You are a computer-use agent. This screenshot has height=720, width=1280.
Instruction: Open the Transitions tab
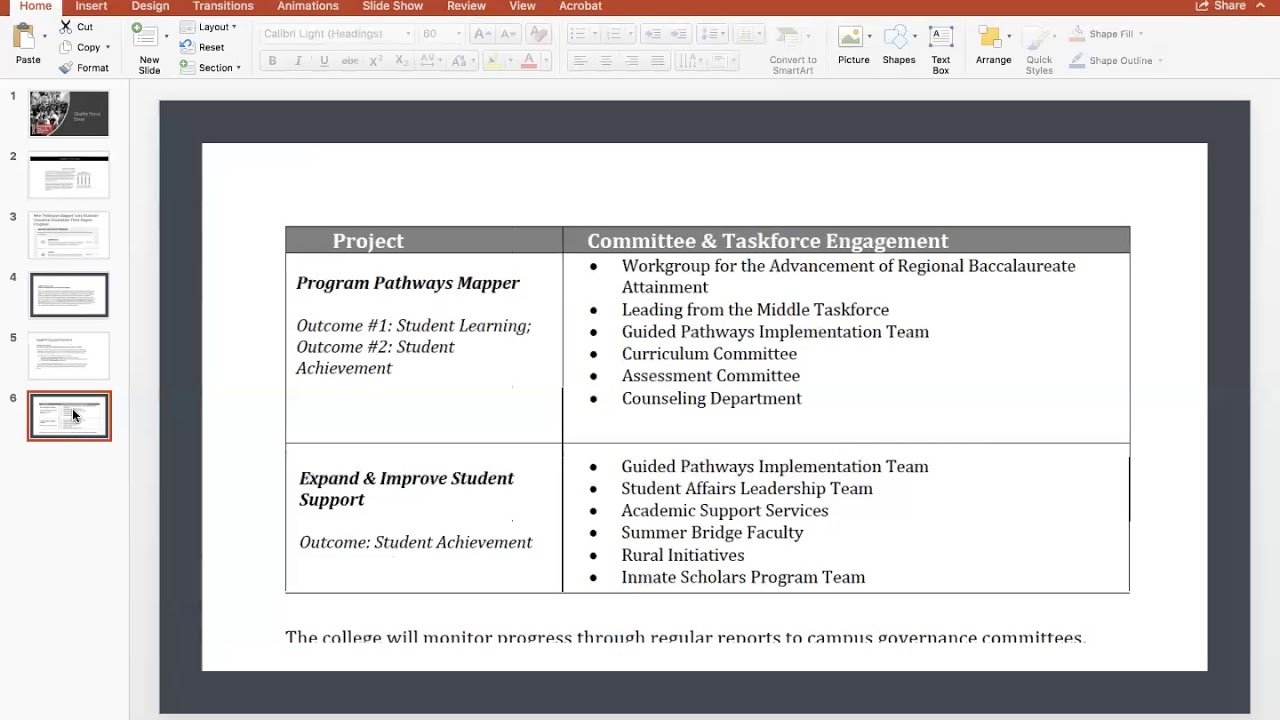(x=223, y=6)
